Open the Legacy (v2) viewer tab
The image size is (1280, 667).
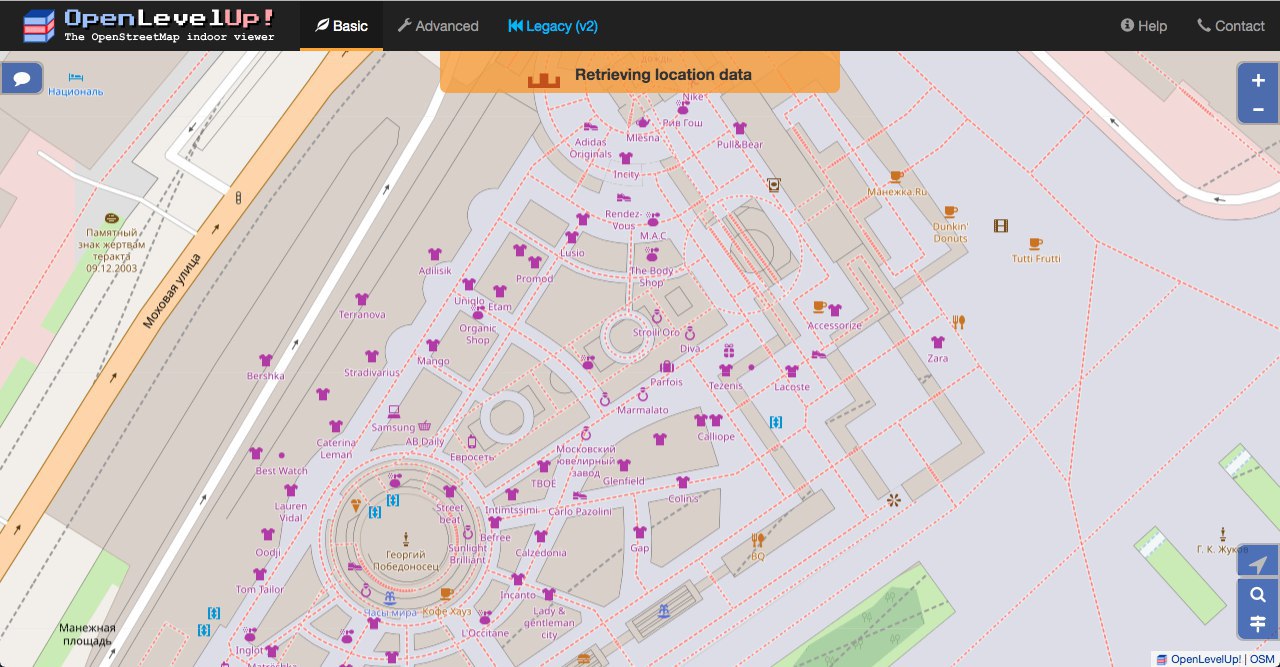pyautogui.click(x=553, y=26)
